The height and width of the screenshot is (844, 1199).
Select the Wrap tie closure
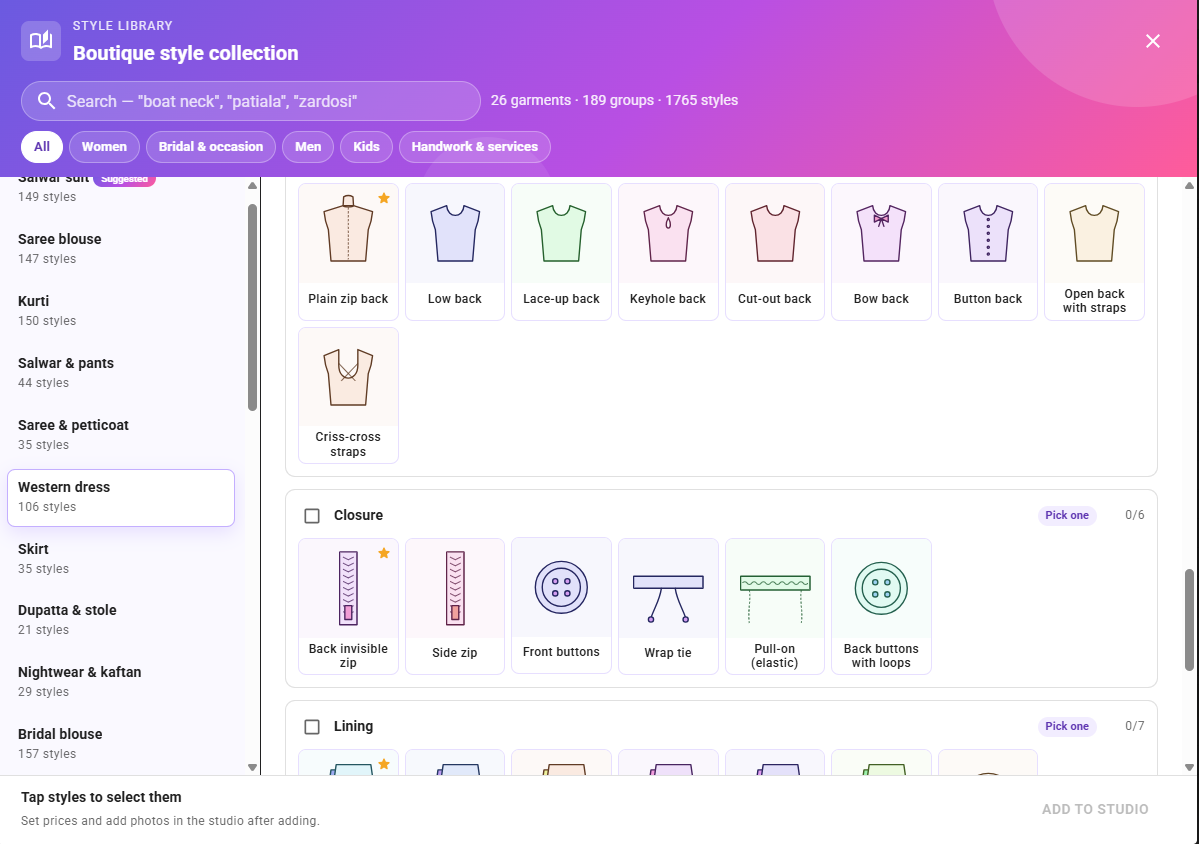click(668, 606)
